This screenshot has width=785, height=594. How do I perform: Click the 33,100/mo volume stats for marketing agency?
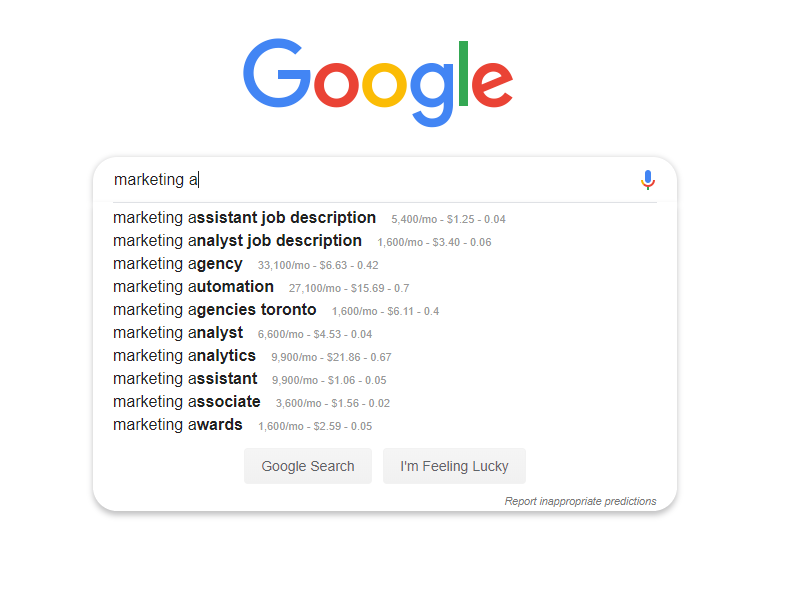(x=318, y=265)
